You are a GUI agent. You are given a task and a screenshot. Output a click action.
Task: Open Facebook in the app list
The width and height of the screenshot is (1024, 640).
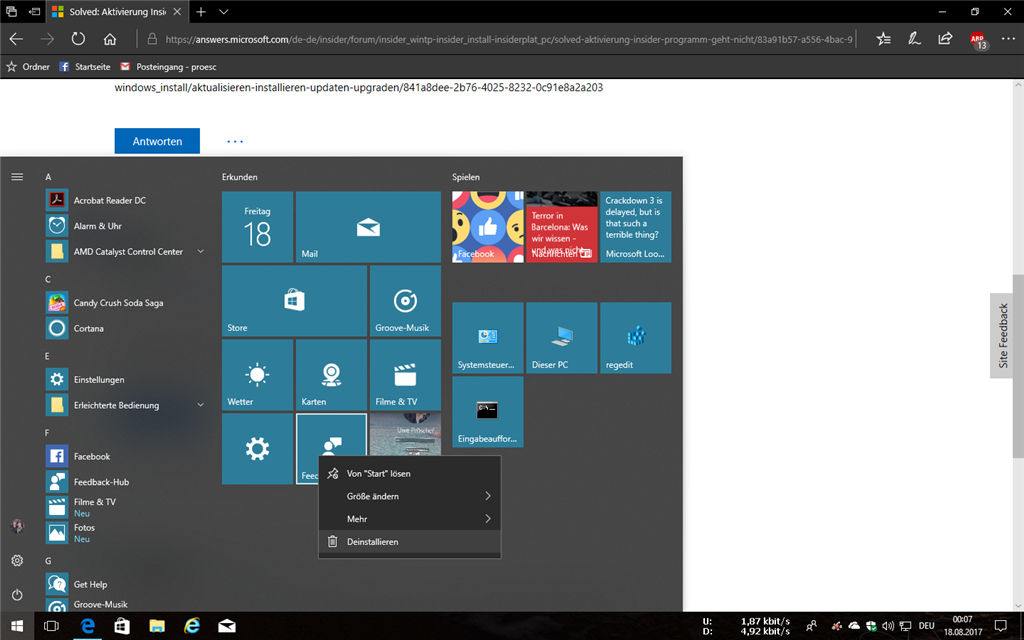[x=124, y=456]
